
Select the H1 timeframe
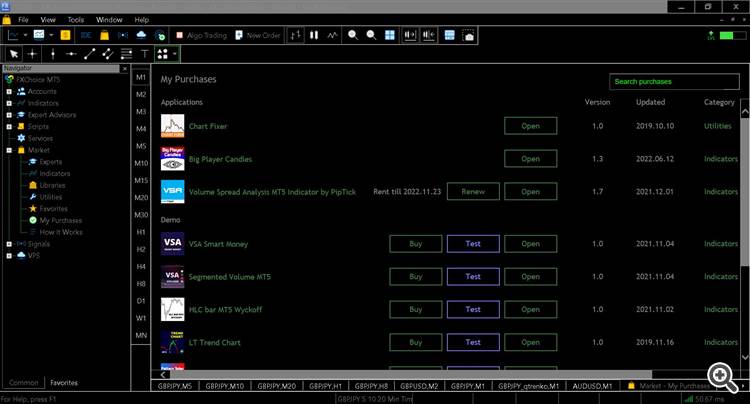point(141,232)
